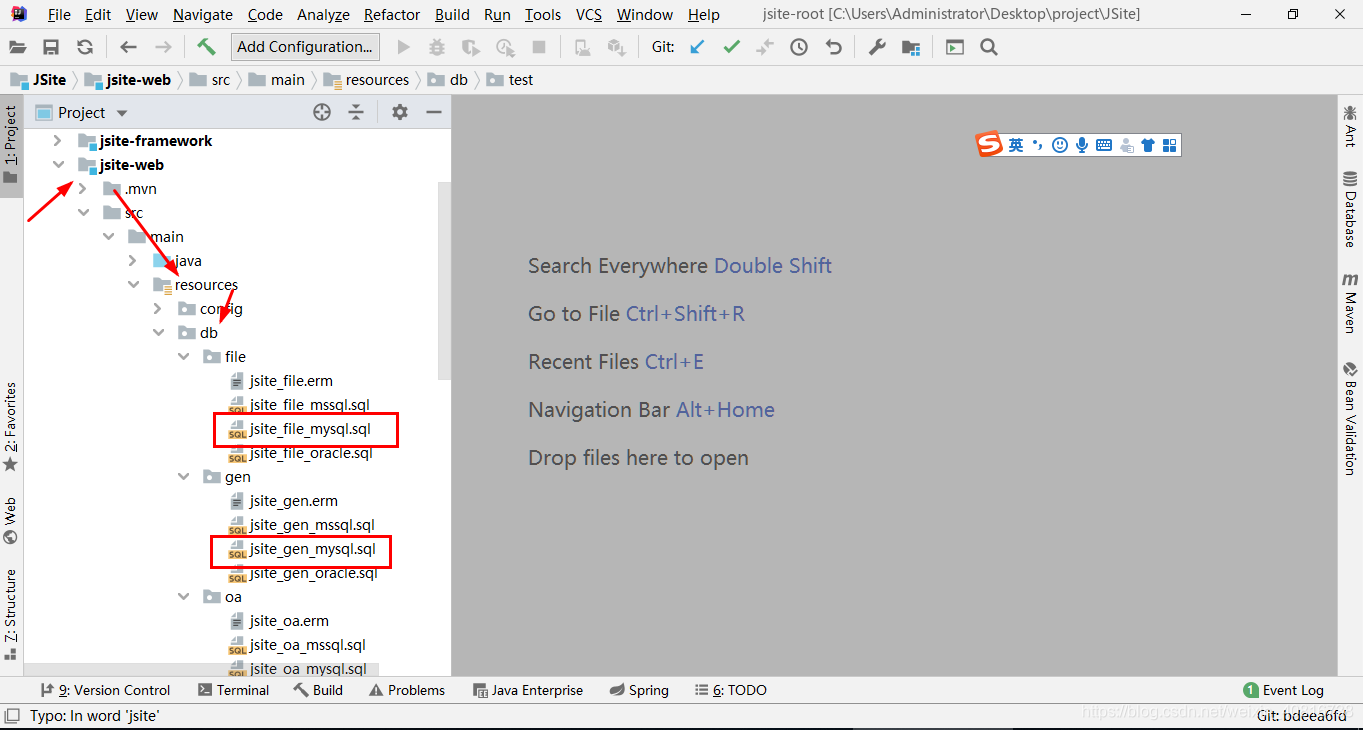
Task: Collapse the gen folder
Action: 183,477
